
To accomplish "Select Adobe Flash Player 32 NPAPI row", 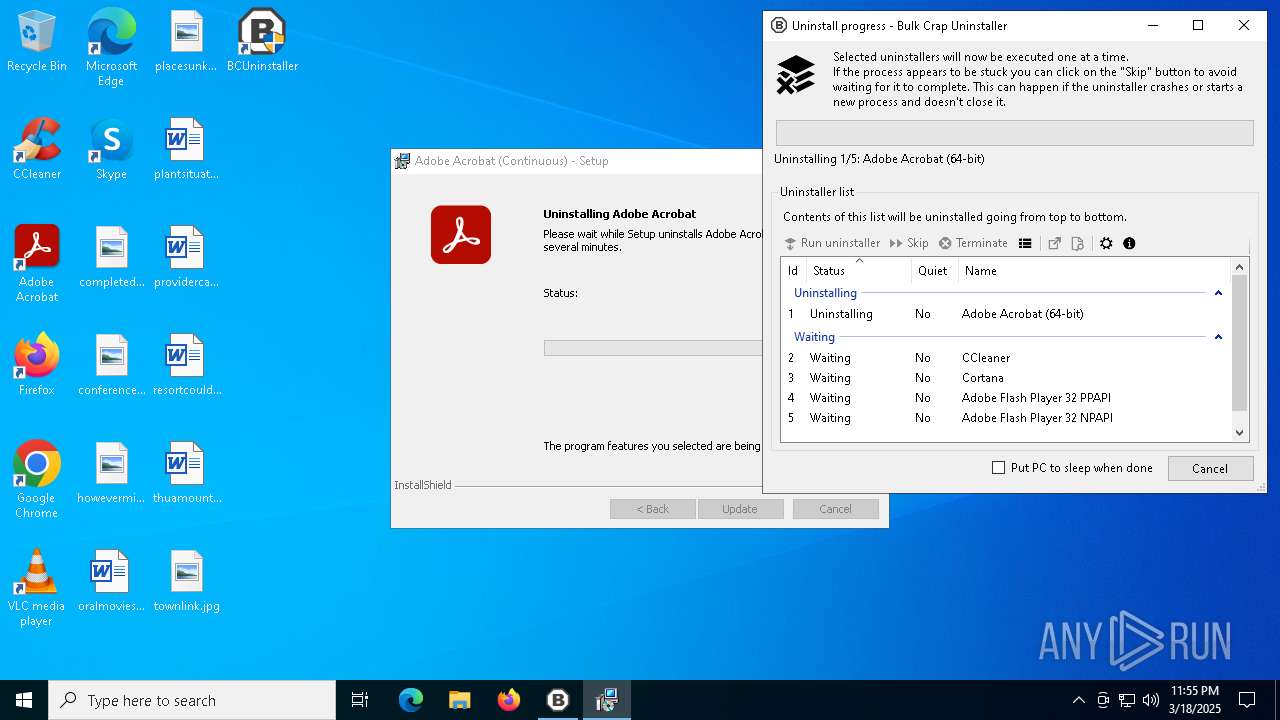I will pos(1006,418).
